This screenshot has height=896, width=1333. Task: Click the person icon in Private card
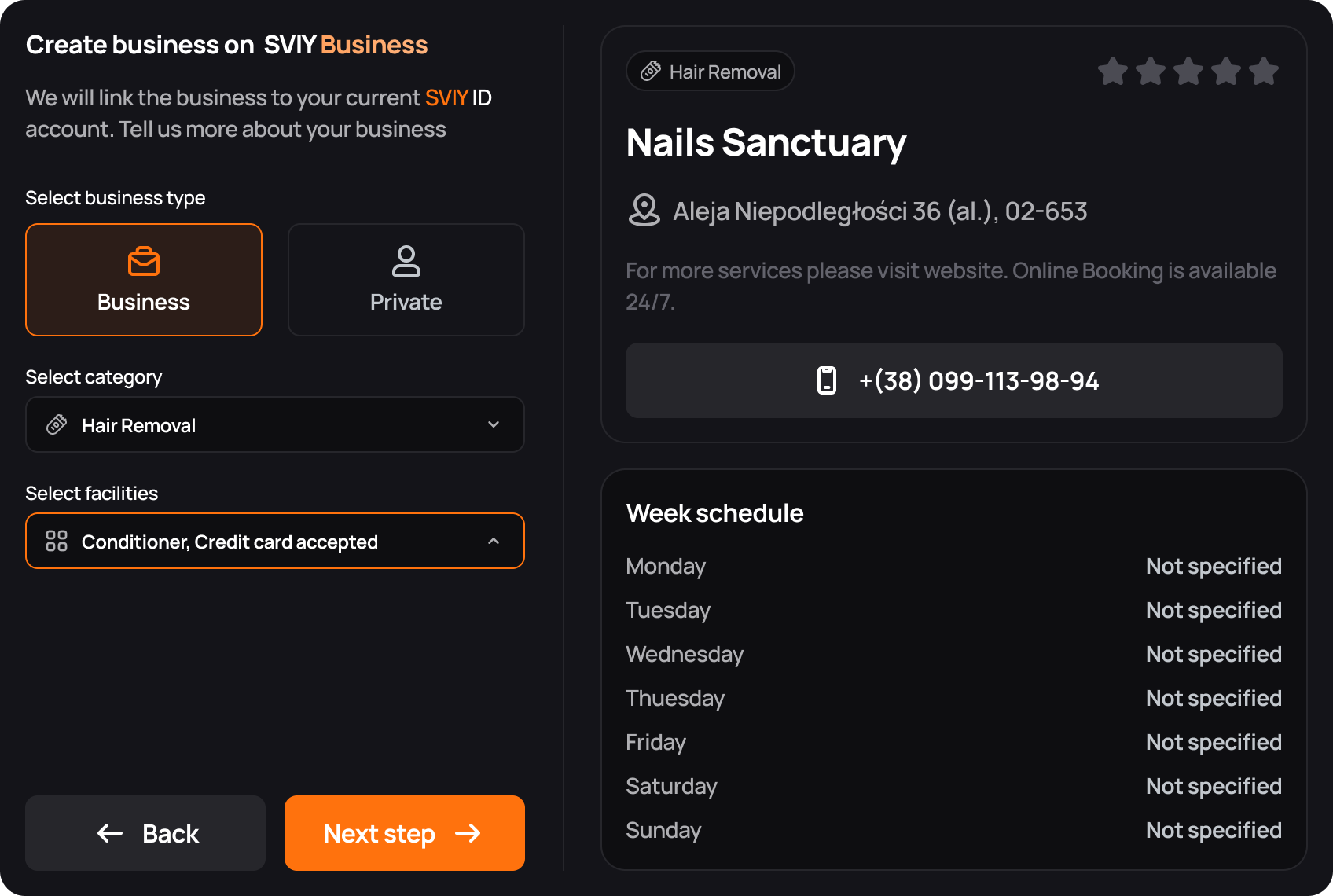point(406,261)
